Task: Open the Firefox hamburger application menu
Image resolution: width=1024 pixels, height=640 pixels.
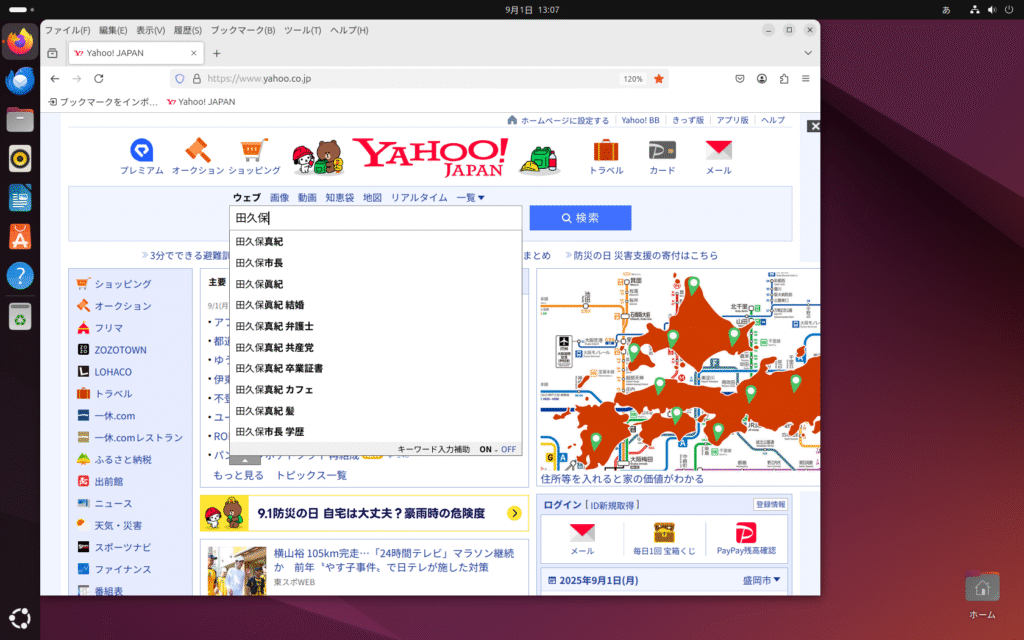Action: 806,78
